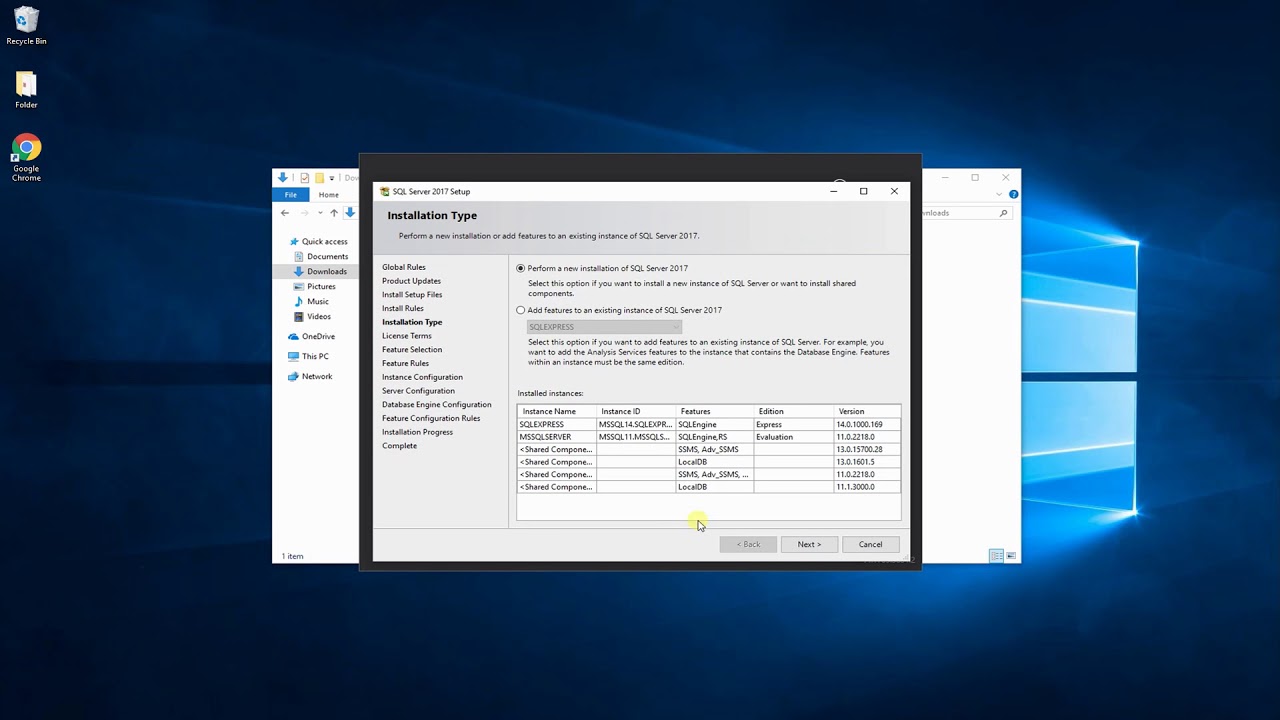This screenshot has width=1280, height=720.
Task: Click the Videos icon in the sidebar
Action: coord(298,316)
